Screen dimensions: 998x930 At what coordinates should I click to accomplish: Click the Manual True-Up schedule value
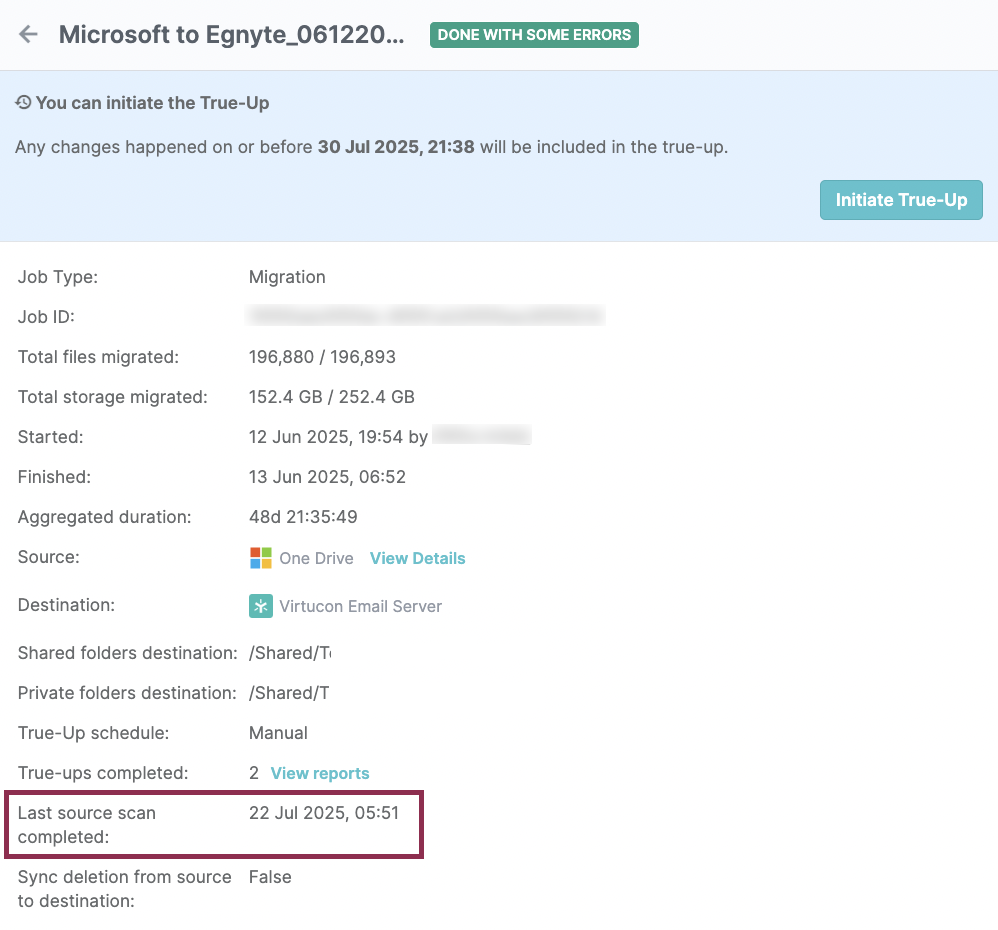click(278, 733)
